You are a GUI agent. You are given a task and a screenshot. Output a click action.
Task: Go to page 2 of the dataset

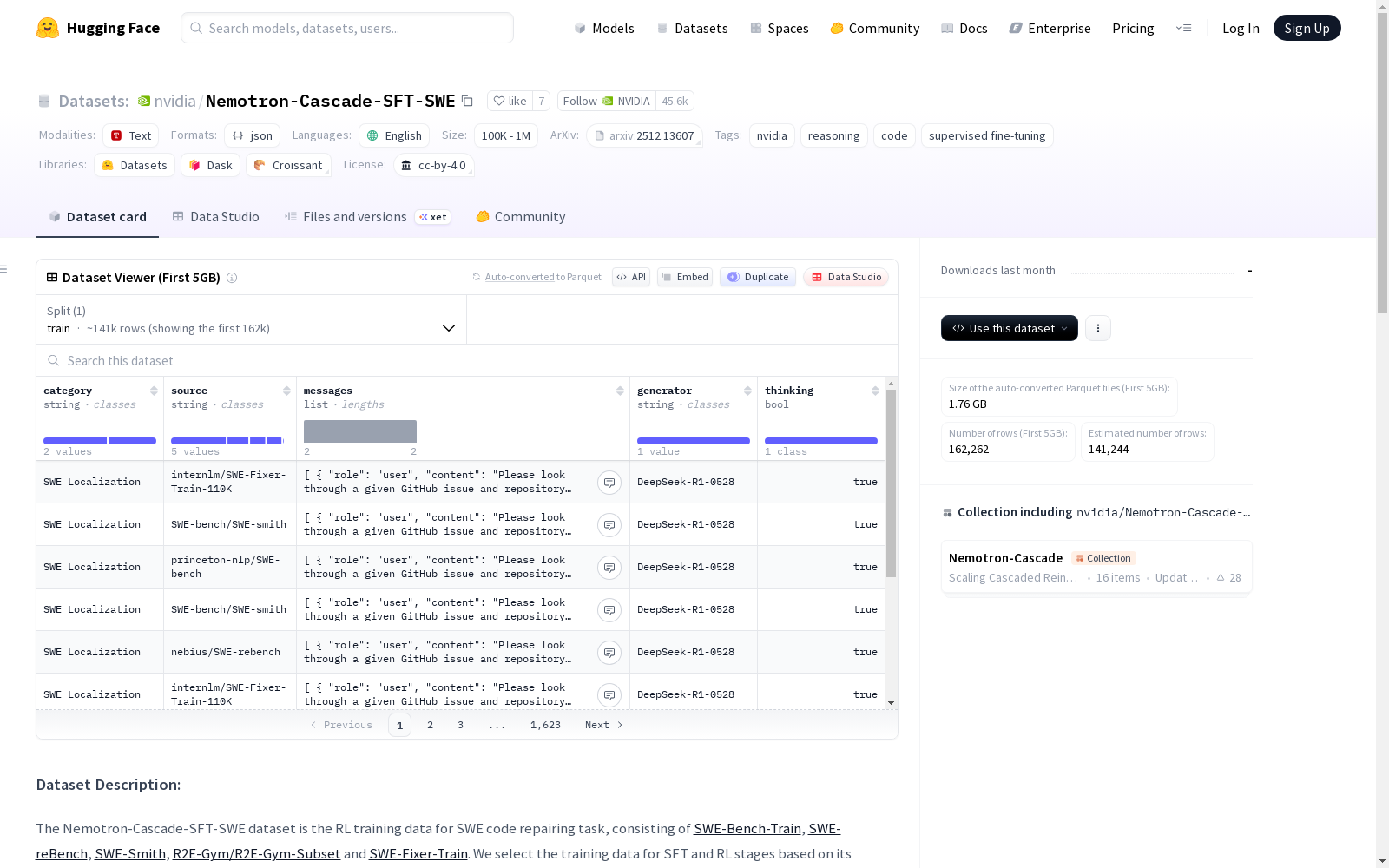point(430,726)
